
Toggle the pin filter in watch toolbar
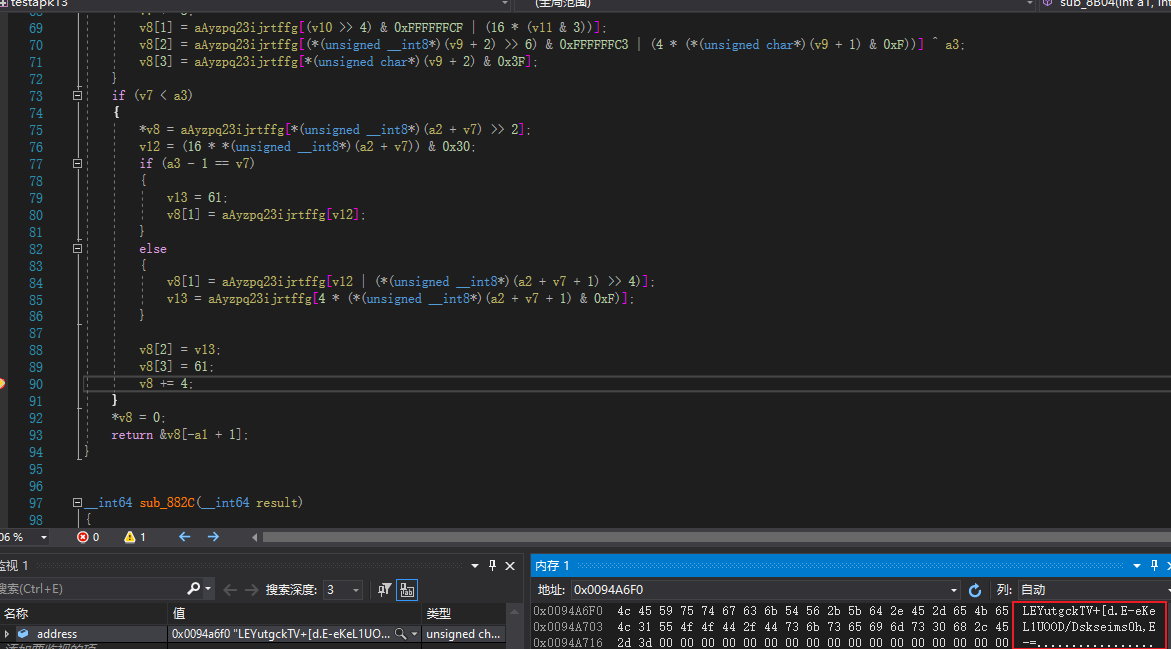(384, 590)
